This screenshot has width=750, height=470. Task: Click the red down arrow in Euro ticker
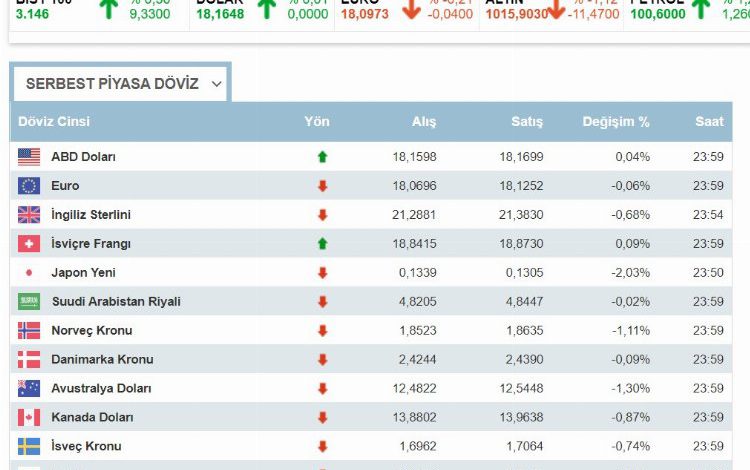pyautogui.click(x=411, y=9)
